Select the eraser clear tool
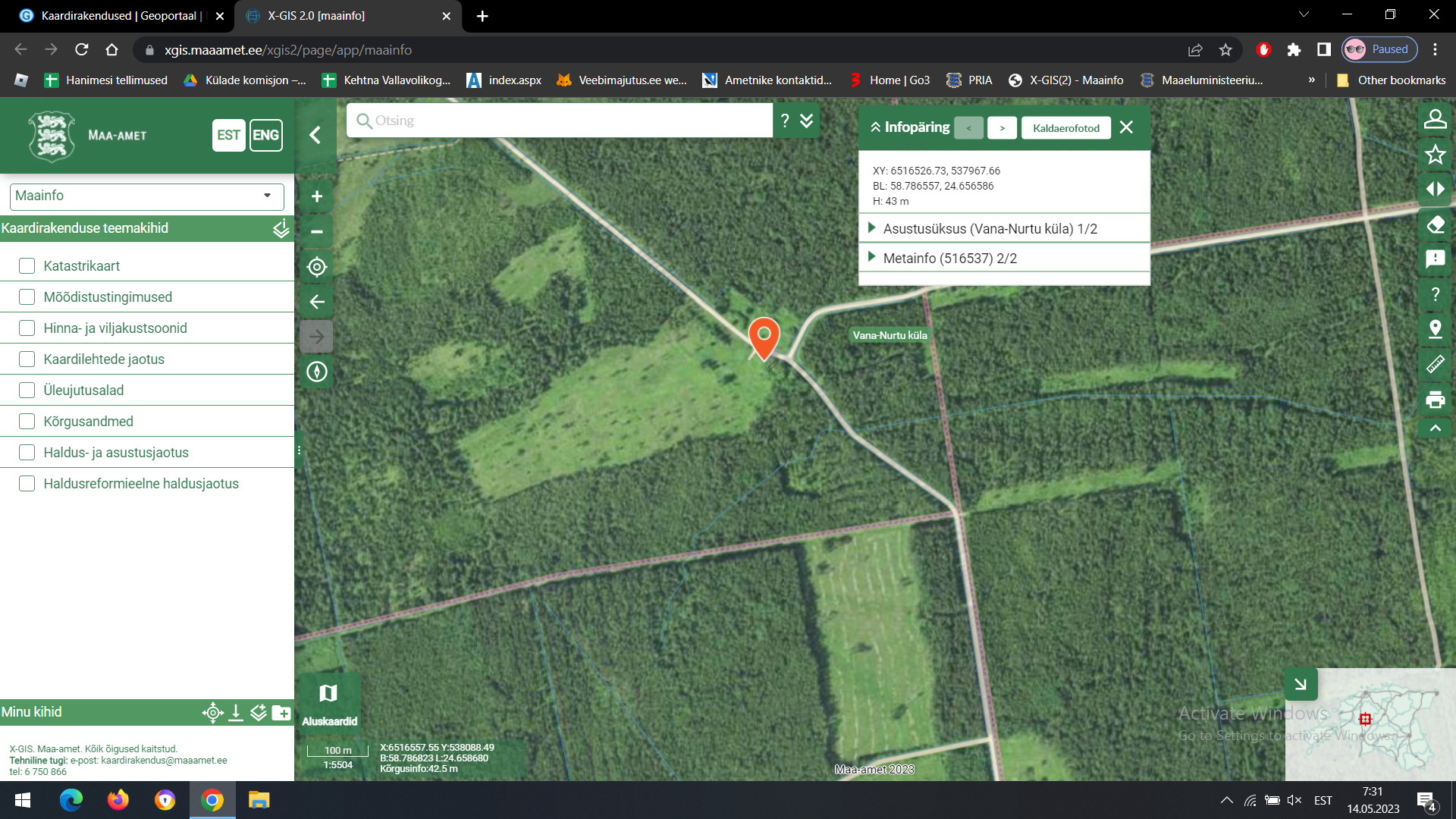This screenshot has width=1456, height=819. coord(1435,225)
